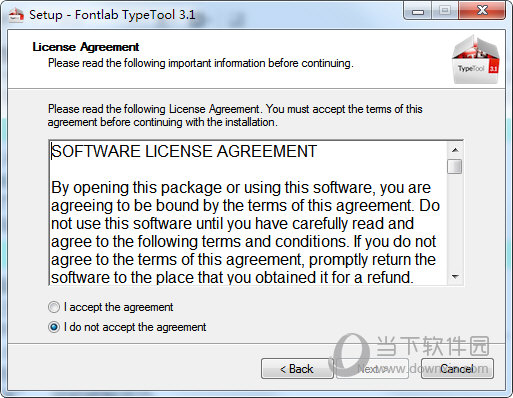
Task: Click the 'I accept the agreement' label text
Action: (118, 307)
